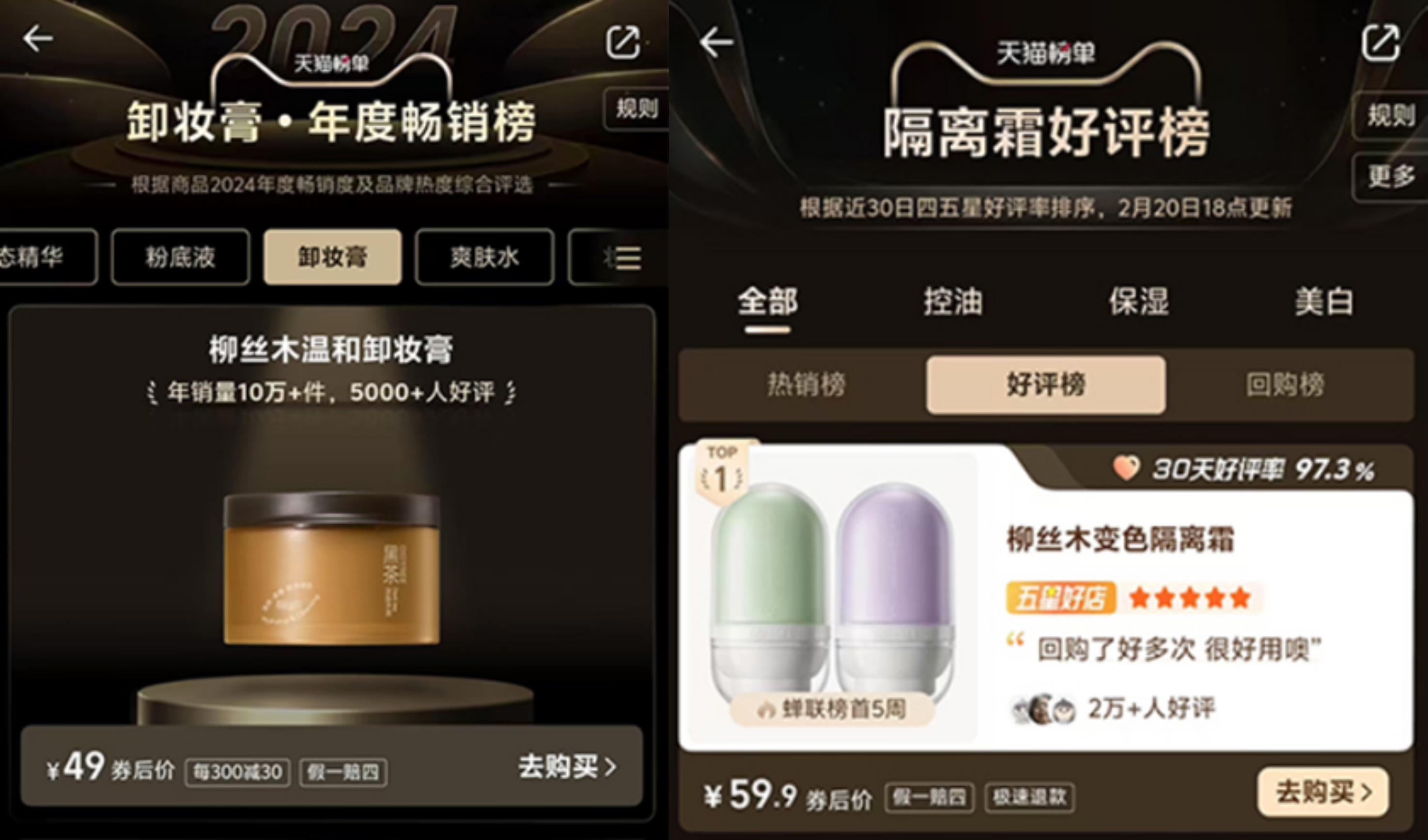Viewport: 1428px width, 840px height.
Task: Switch to 热销榜 ranking
Action: click(806, 384)
